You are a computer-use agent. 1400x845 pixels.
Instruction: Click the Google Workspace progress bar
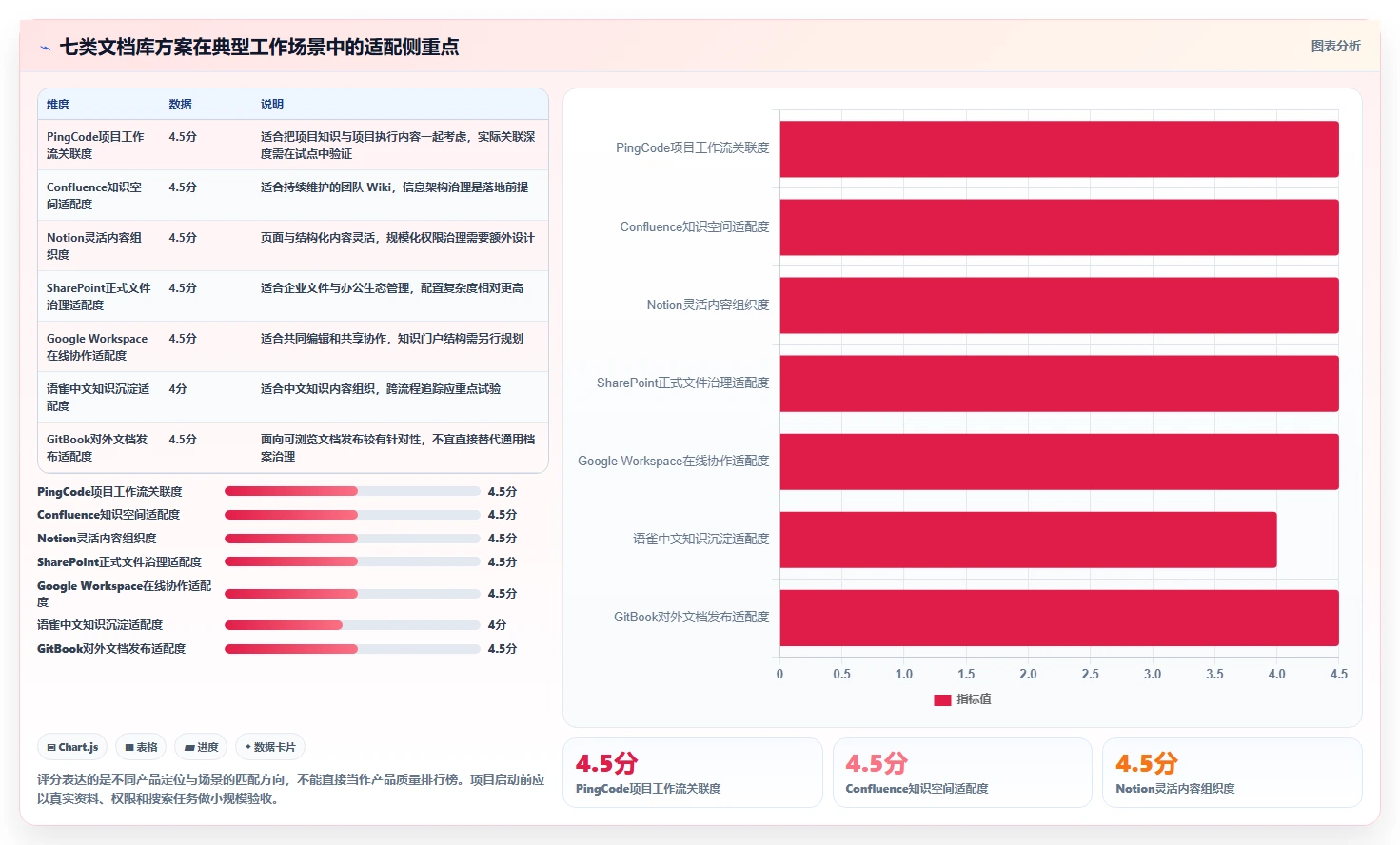(352, 593)
